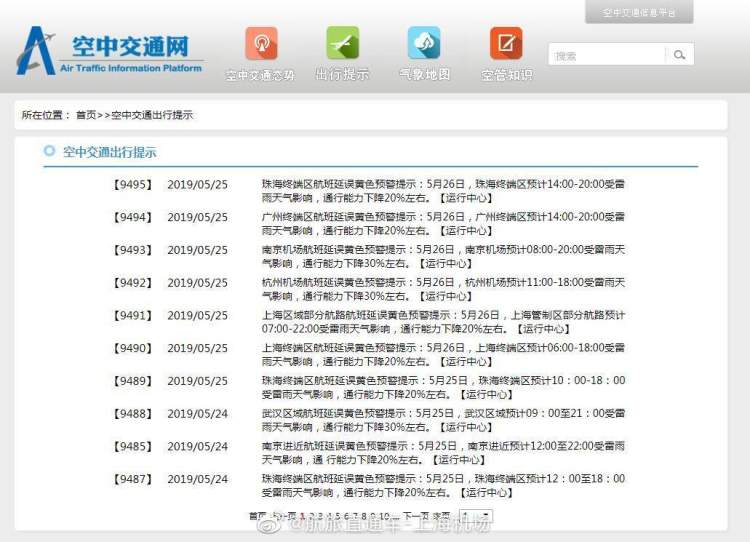Open notice 9488 about 武汉区域 delay
The image size is (750, 542).
coord(443,420)
